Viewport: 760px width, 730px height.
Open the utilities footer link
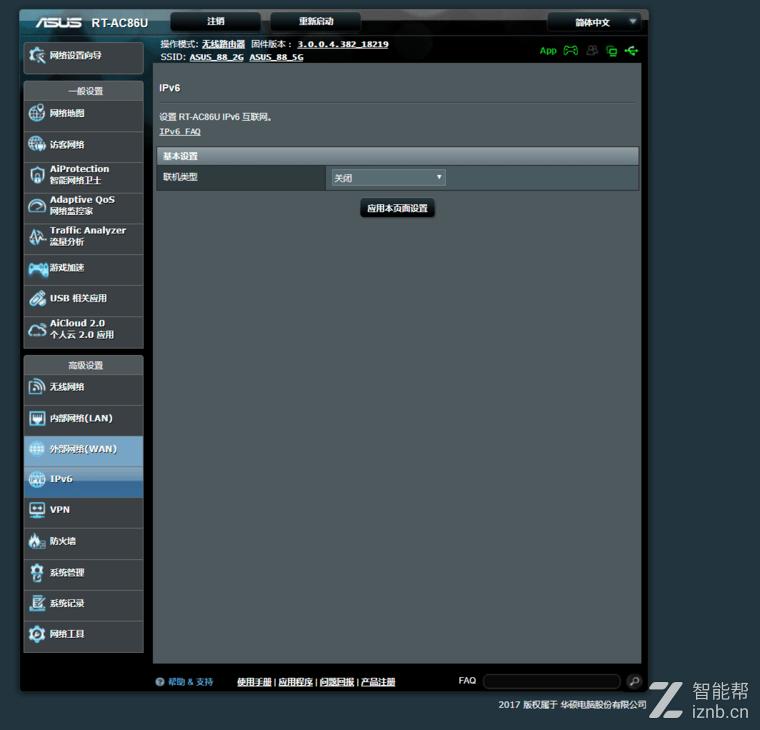coord(296,682)
